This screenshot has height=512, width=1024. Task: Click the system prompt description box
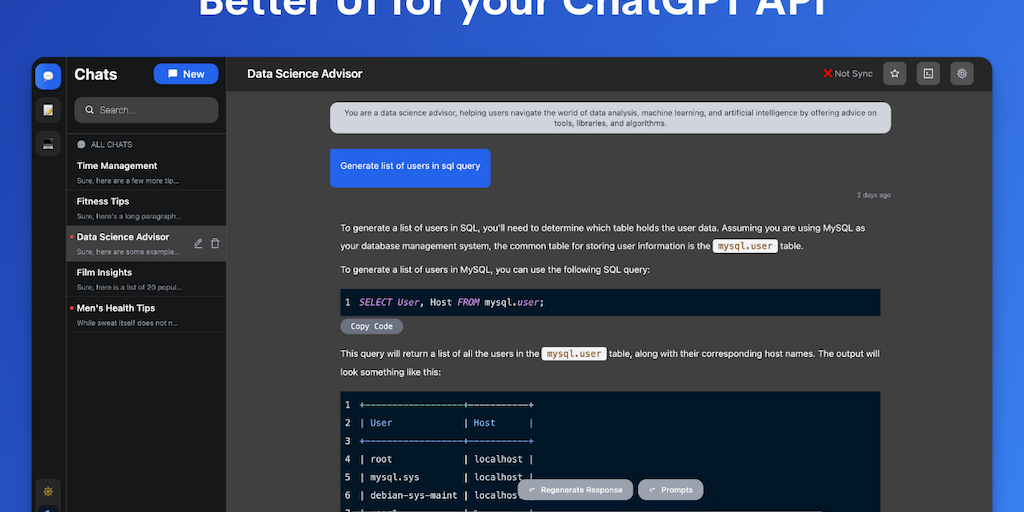pos(610,118)
